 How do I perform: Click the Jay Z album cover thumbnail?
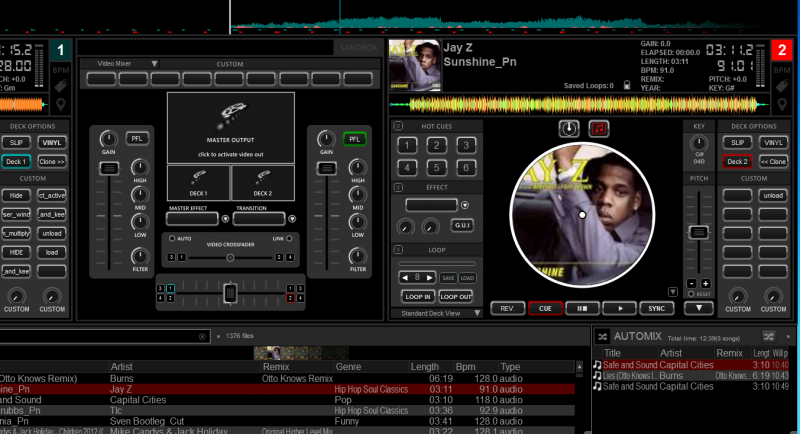point(414,66)
